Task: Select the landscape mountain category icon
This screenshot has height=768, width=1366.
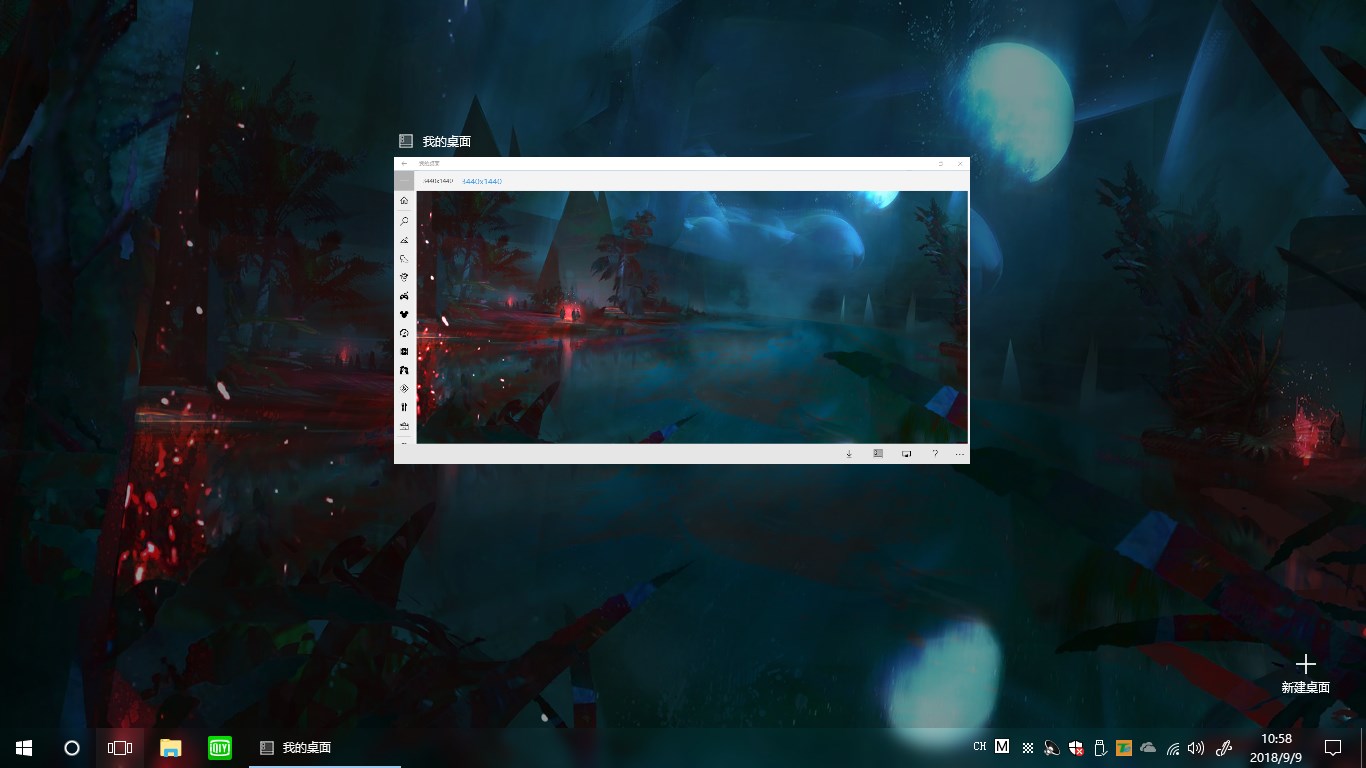Action: [x=404, y=239]
